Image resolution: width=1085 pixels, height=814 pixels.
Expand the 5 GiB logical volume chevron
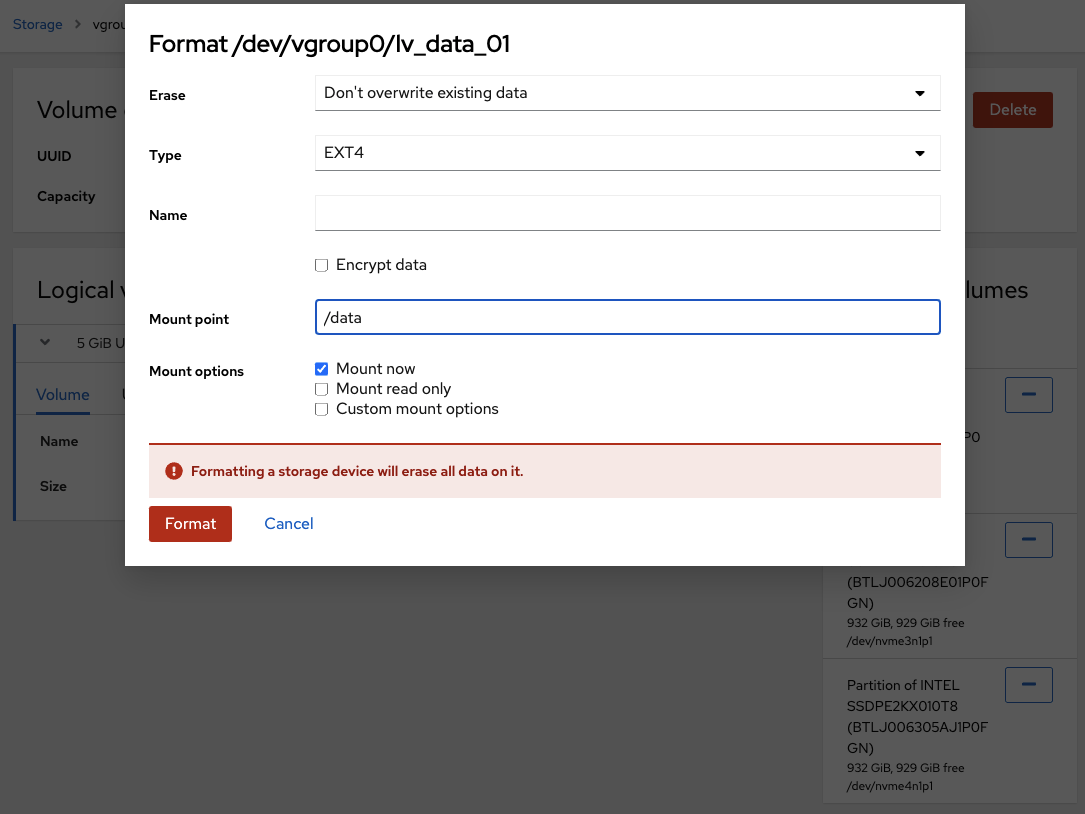point(45,342)
